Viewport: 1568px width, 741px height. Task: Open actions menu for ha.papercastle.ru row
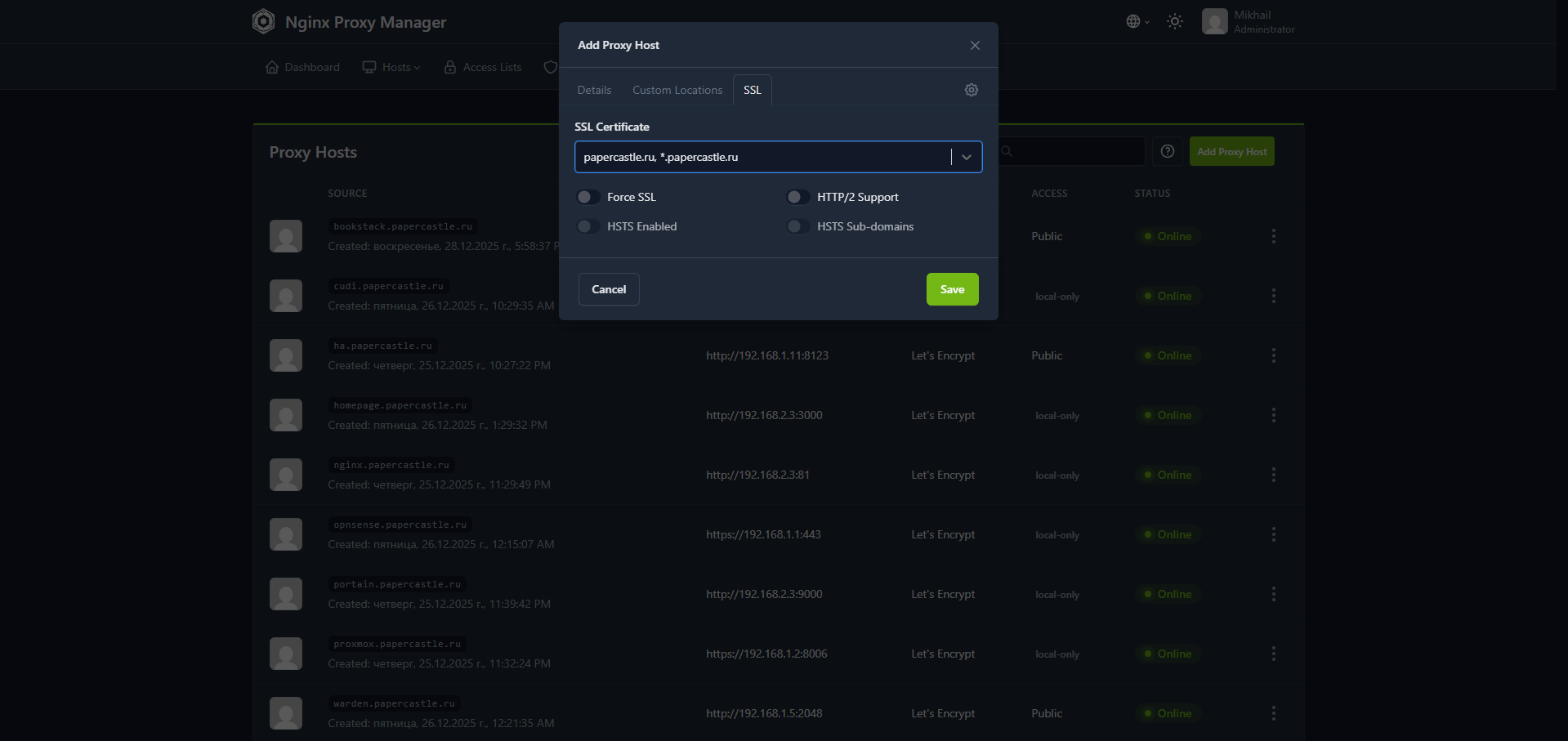[x=1273, y=355]
